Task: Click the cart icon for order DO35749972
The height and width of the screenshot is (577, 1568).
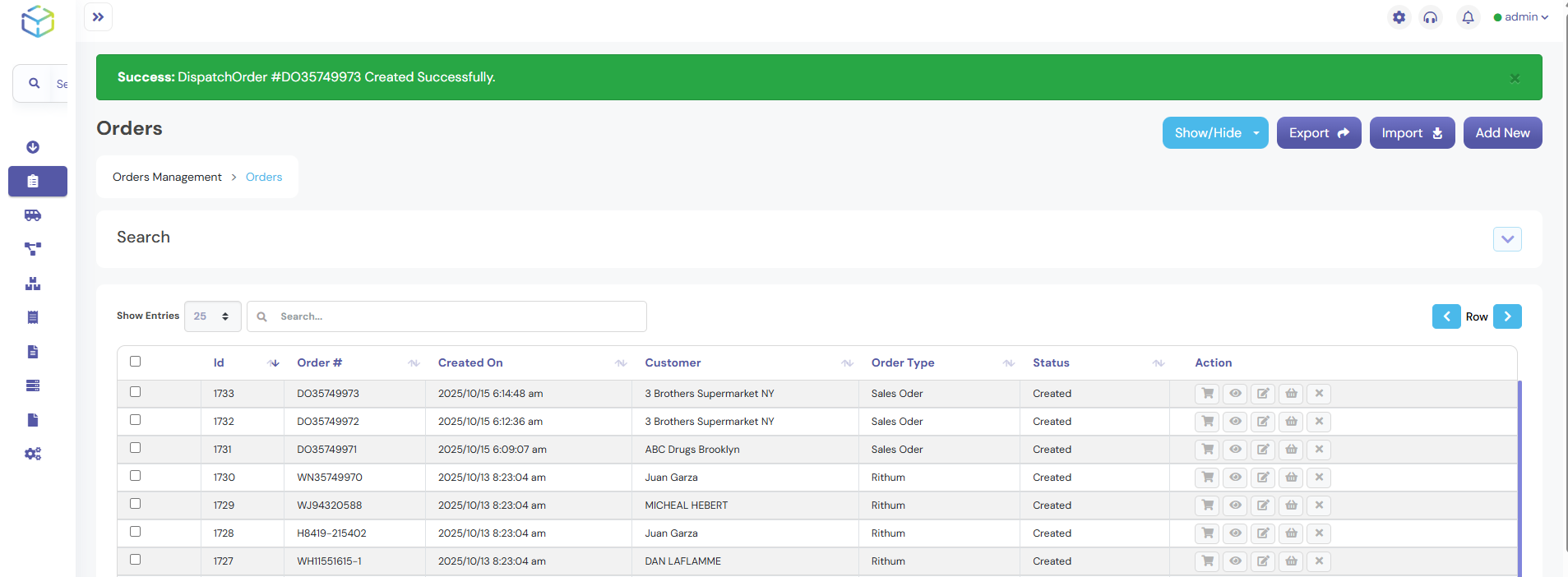Action: (x=1207, y=422)
